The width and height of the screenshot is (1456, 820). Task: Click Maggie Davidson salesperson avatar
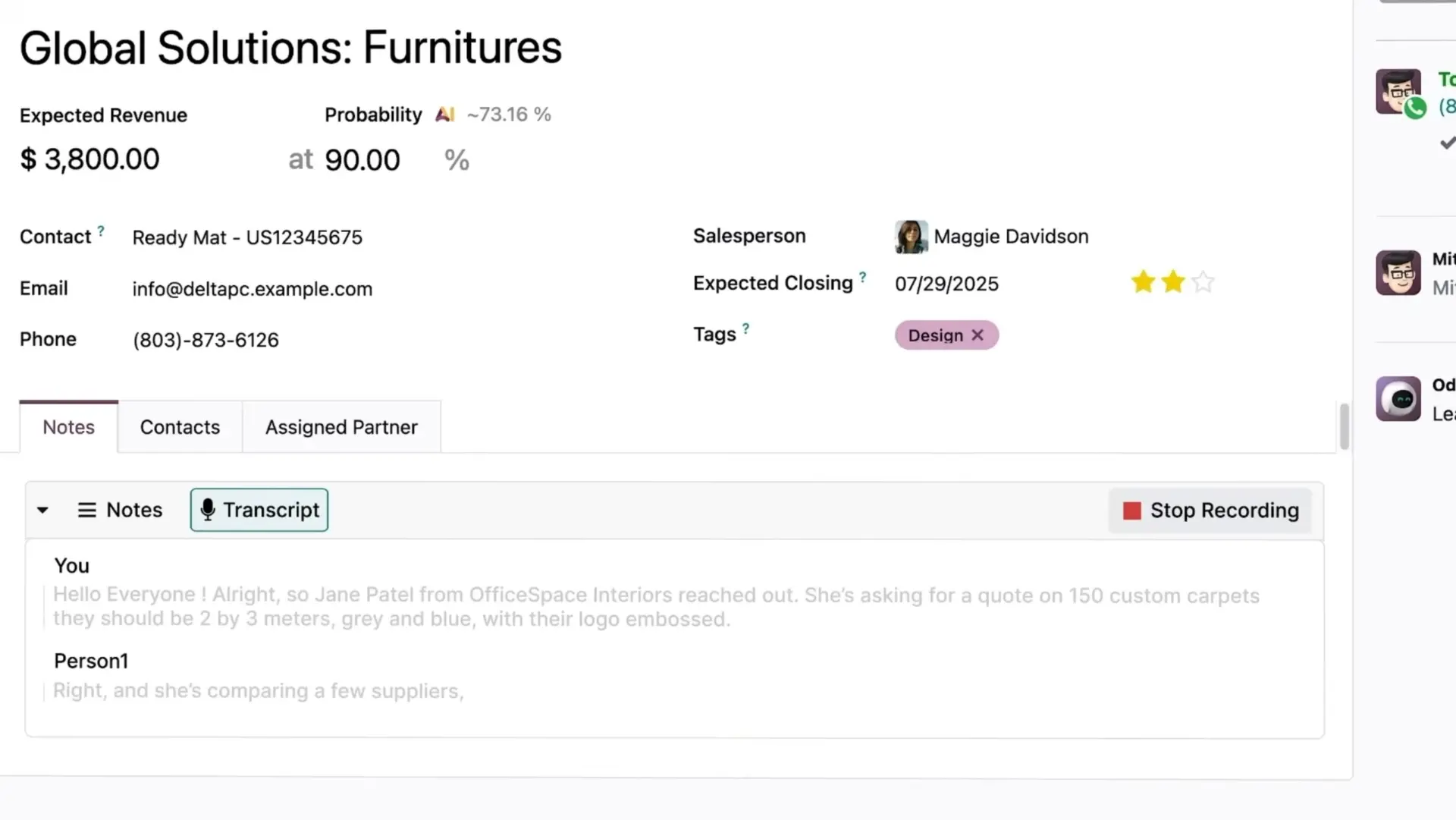click(911, 237)
